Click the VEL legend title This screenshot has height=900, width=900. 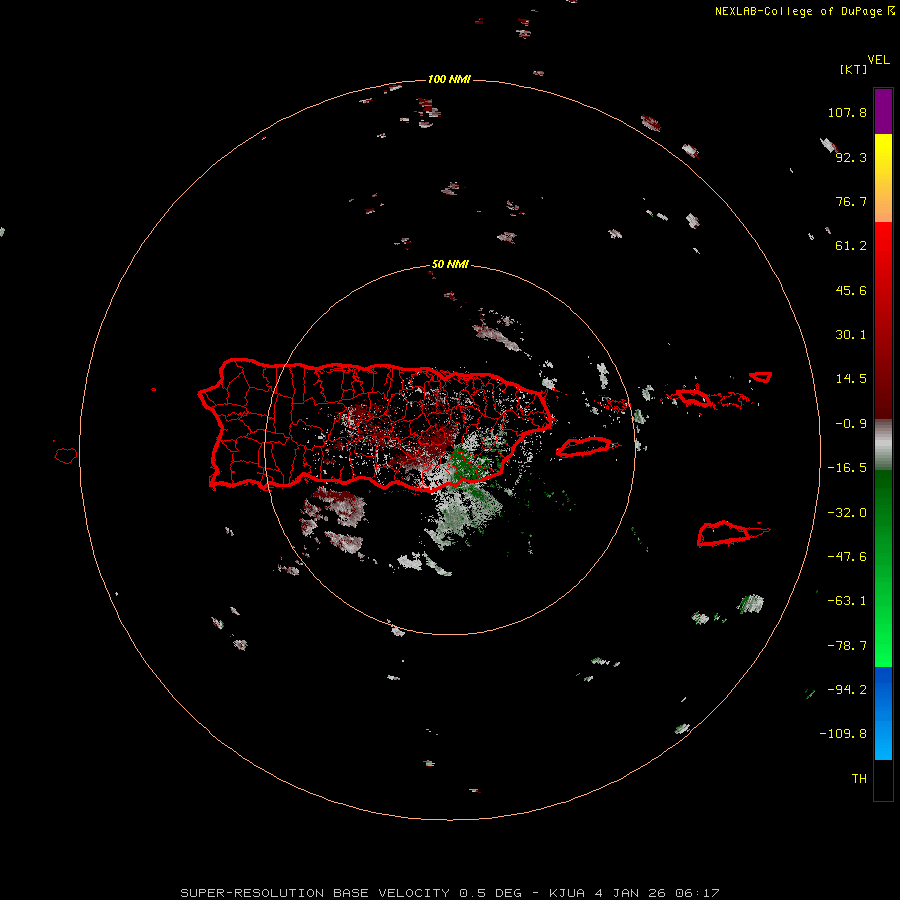coord(878,60)
